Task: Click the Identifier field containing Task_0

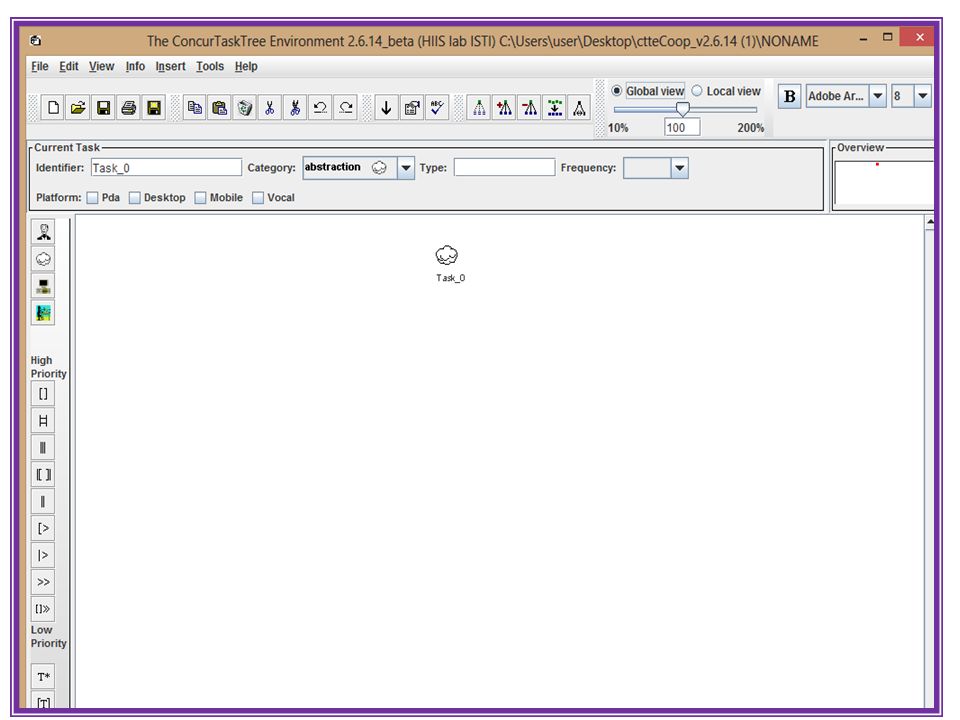Action: pos(166,168)
